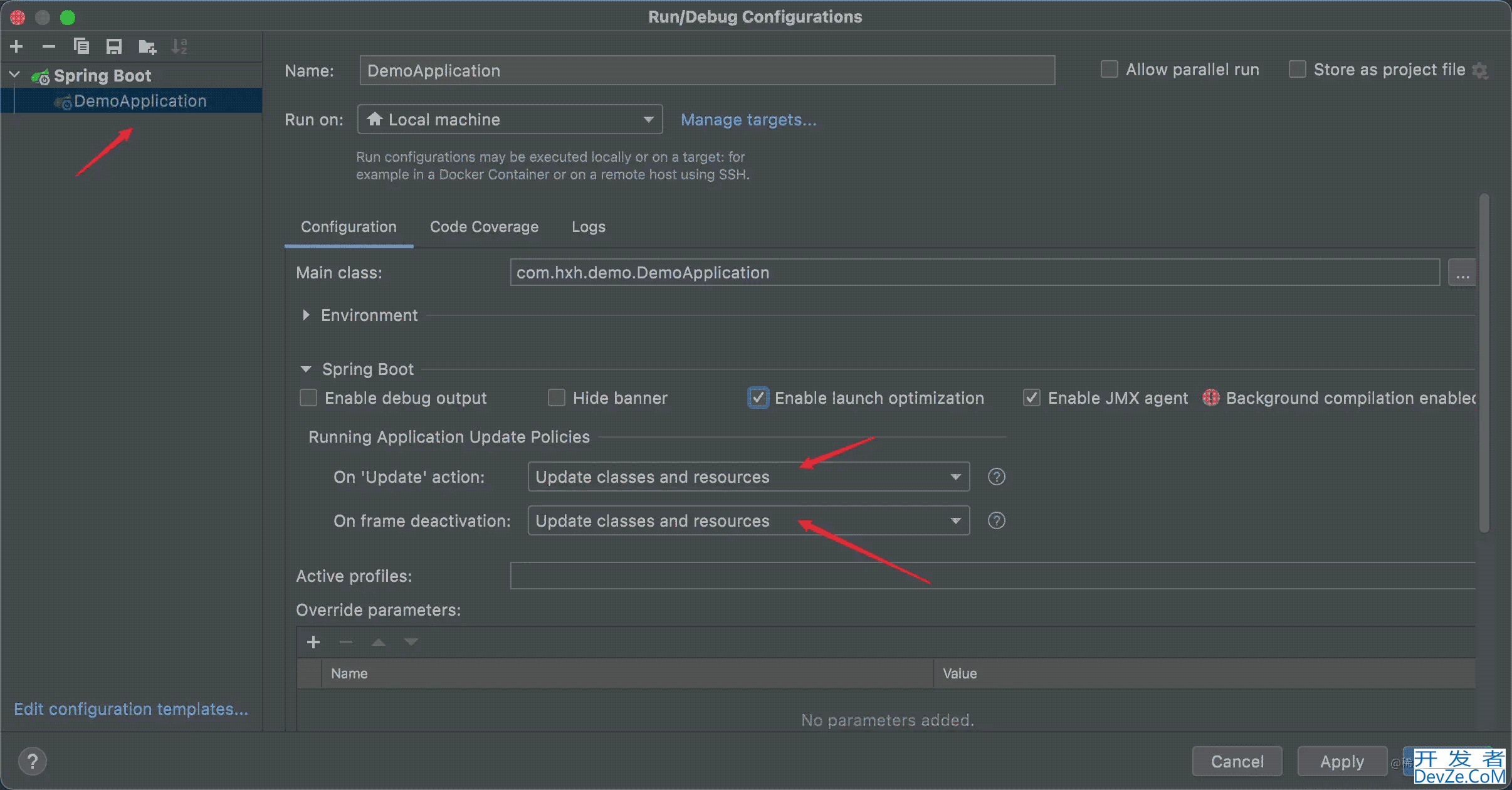Show help for On 'Update' action
This screenshot has height=790, width=1512.
pos(997,477)
